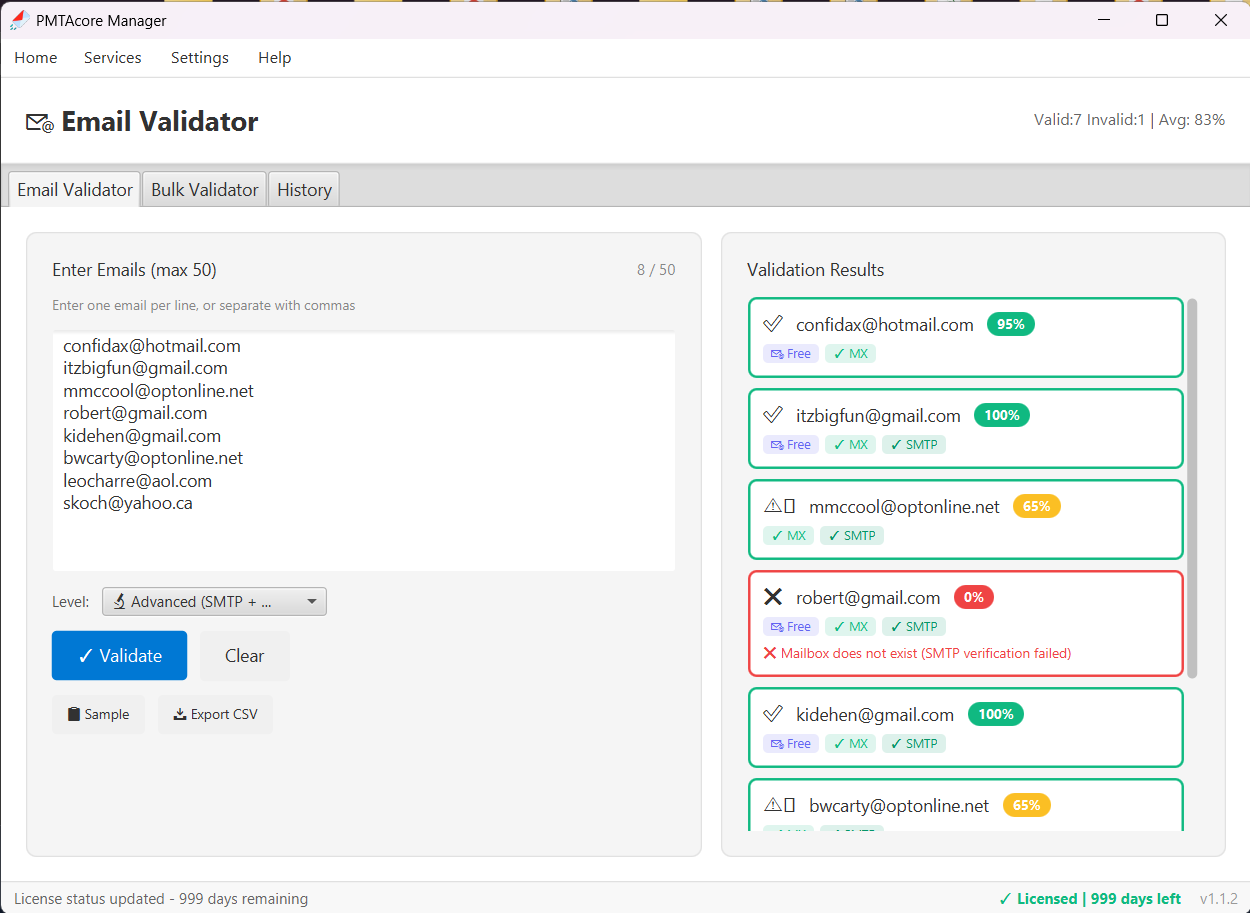Click the Validate button
Viewport: 1250px width, 913px height.
(119, 655)
